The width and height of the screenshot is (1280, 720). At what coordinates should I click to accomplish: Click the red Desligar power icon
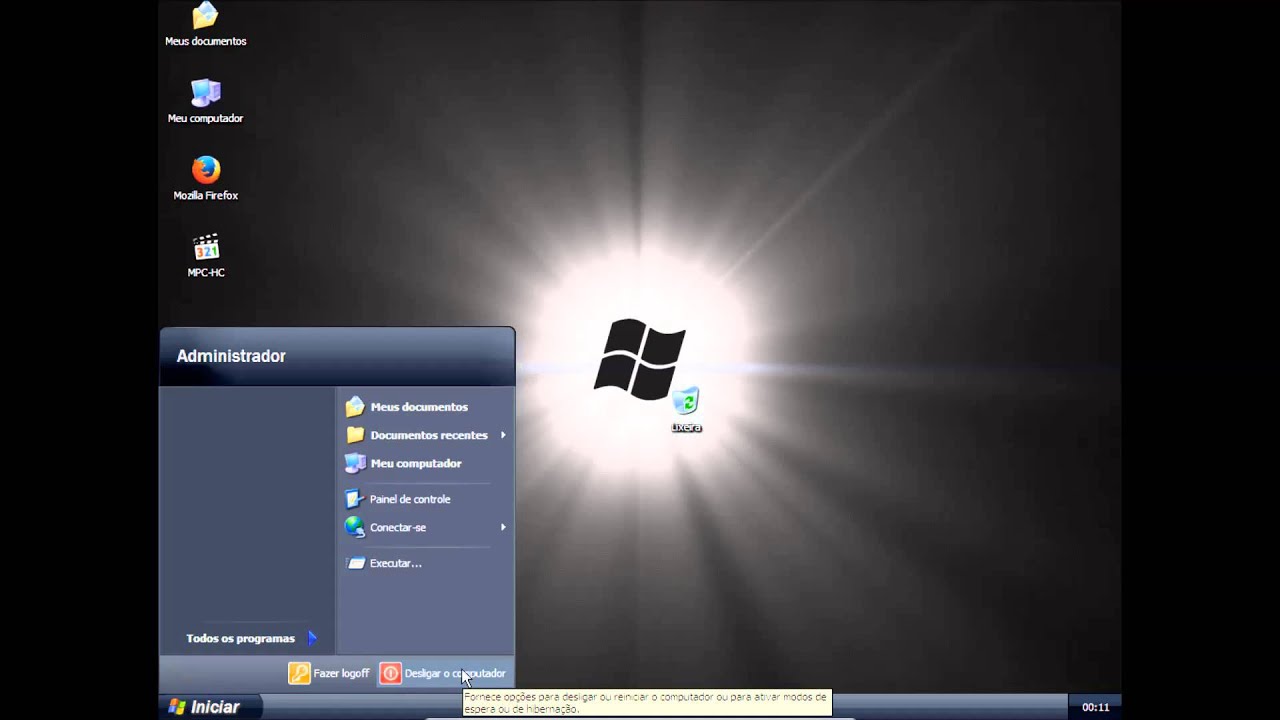(x=391, y=673)
